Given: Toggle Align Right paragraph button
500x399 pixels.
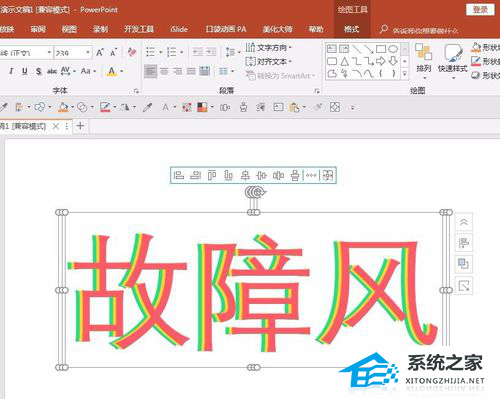Looking at the screenshot, I should pyautogui.click(x=178, y=71).
